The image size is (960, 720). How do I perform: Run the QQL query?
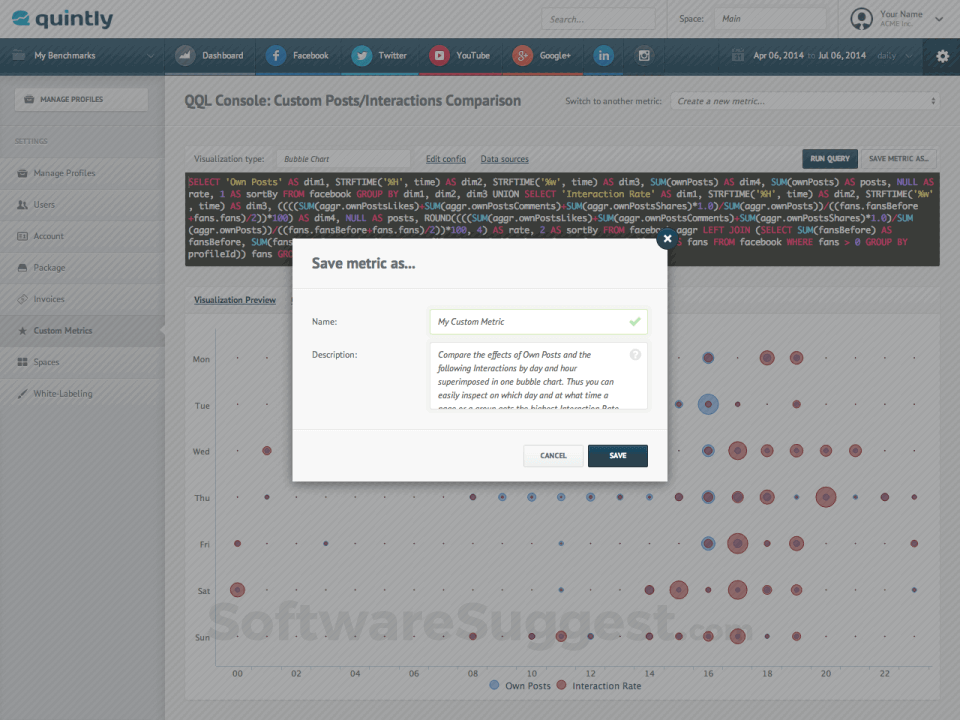[829, 158]
